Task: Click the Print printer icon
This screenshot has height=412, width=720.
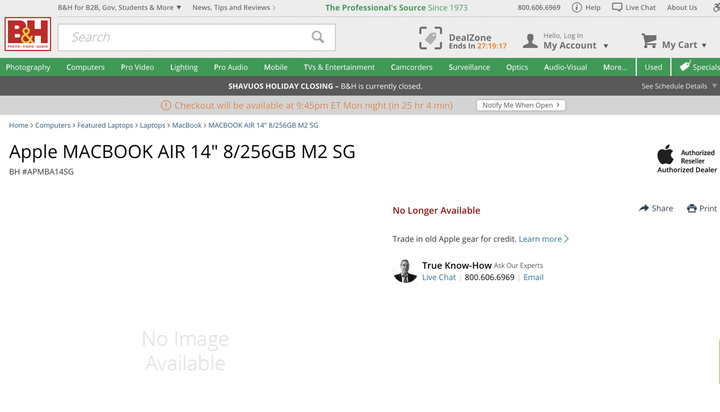Action: [x=691, y=209]
